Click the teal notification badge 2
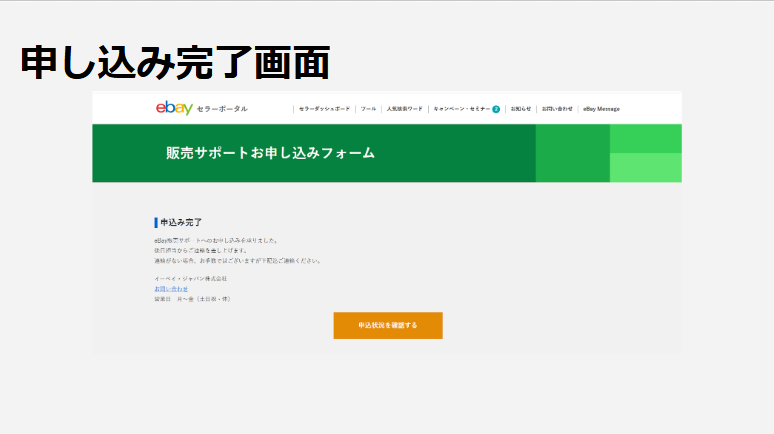Viewport: 774px width, 434px height. pyautogui.click(x=496, y=110)
